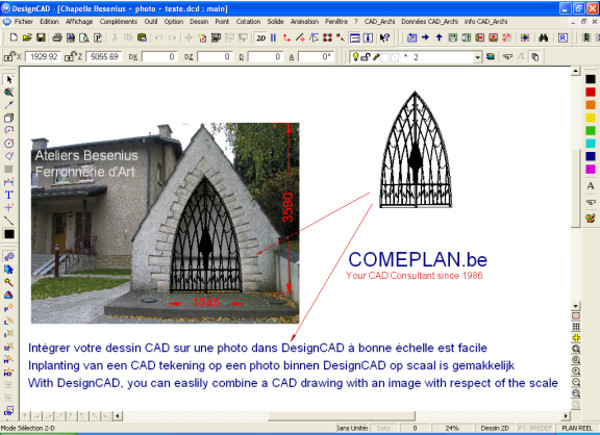Print the drawing using the printer icon
The image size is (600, 435).
click(x=57, y=37)
